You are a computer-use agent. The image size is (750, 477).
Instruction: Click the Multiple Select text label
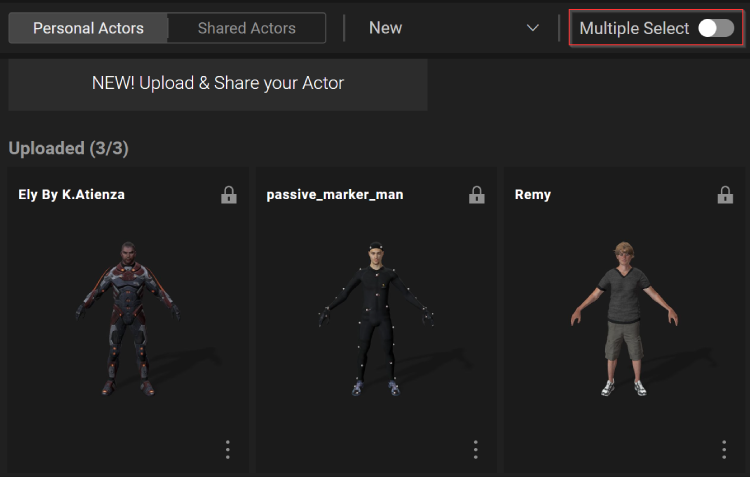(634, 28)
